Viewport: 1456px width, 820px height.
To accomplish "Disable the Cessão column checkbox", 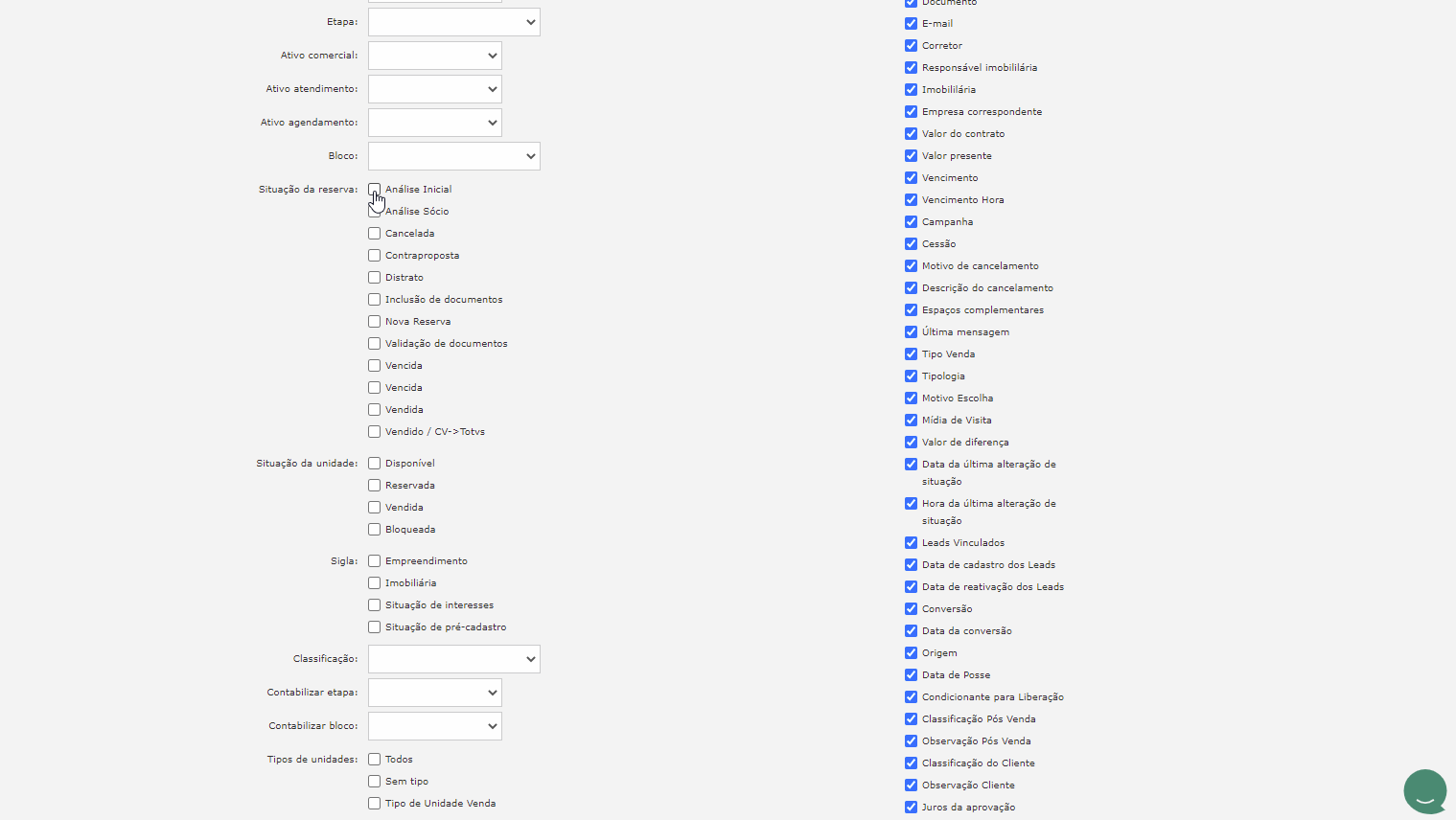I will click(x=912, y=244).
